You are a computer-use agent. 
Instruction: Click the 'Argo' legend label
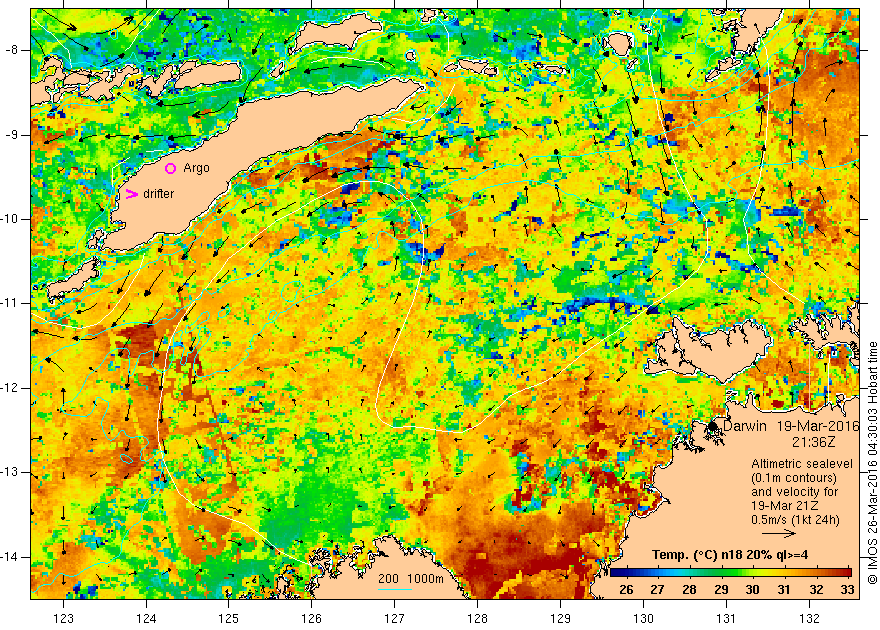tap(196, 168)
